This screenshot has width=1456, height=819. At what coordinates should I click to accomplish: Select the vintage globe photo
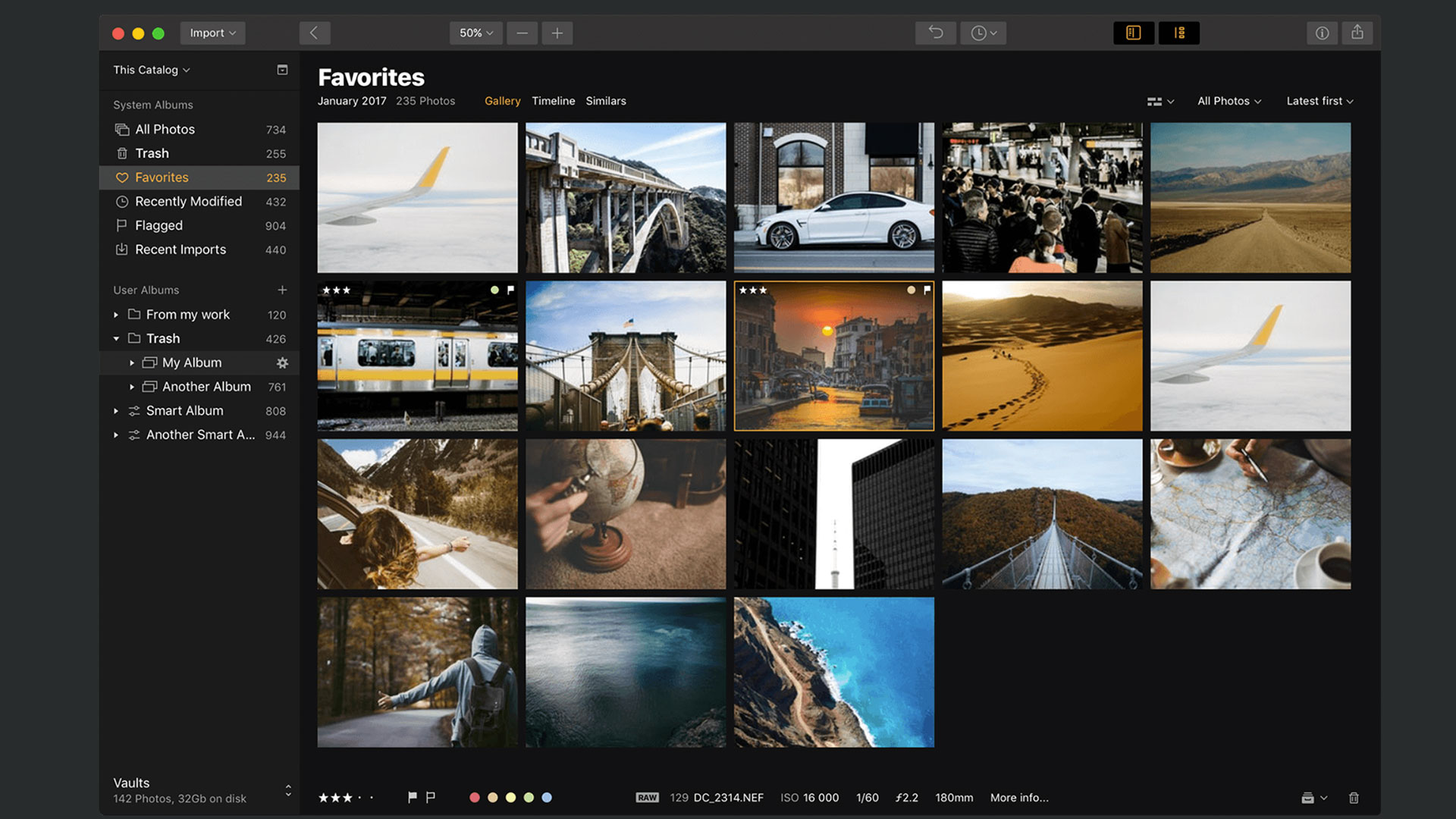[626, 514]
